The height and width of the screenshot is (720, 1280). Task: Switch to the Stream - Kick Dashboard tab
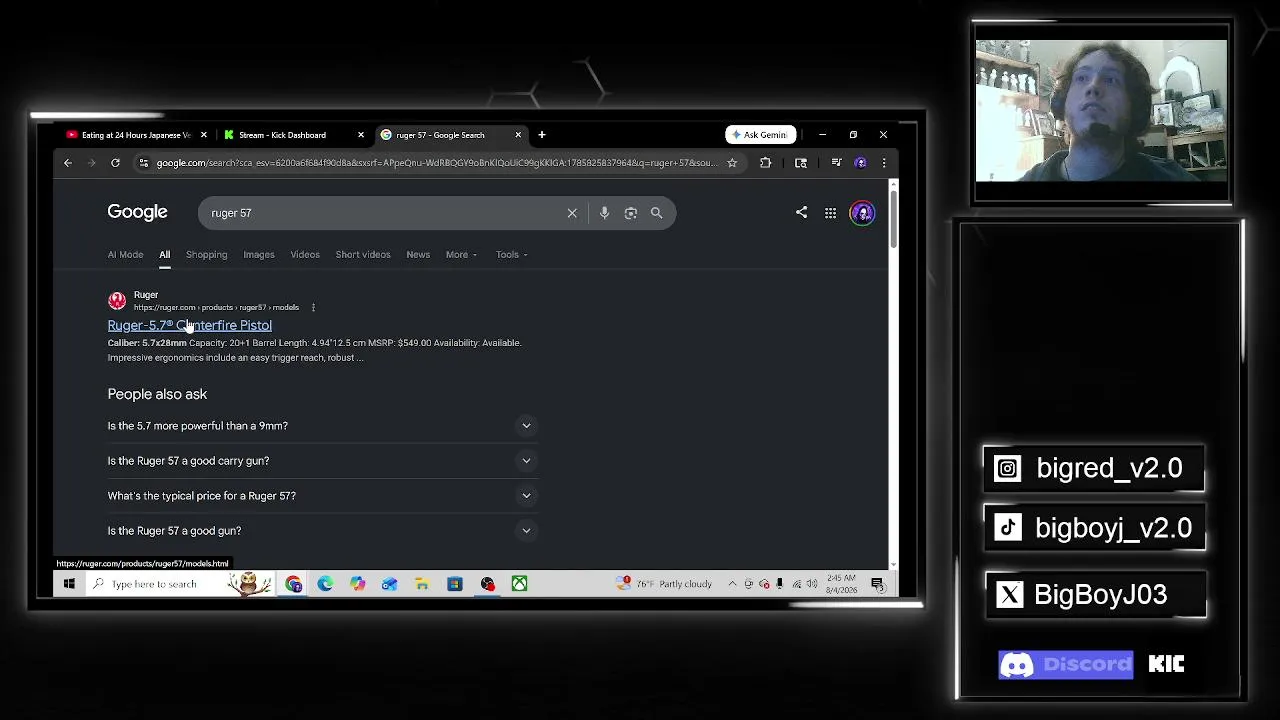(x=293, y=135)
